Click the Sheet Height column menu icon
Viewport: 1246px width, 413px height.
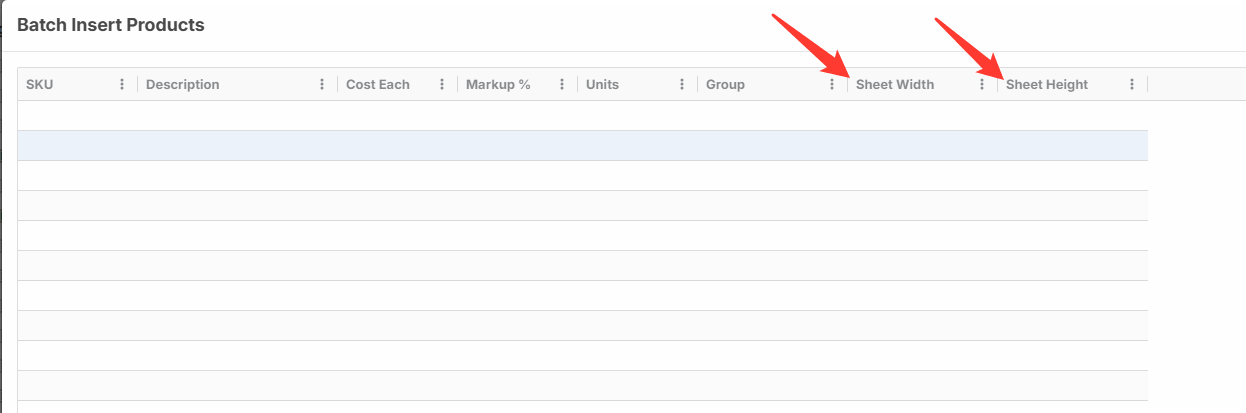click(1132, 85)
